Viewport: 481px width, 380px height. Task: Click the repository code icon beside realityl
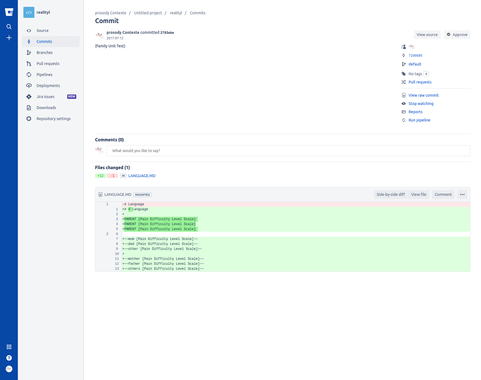pyautogui.click(x=29, y=12)
